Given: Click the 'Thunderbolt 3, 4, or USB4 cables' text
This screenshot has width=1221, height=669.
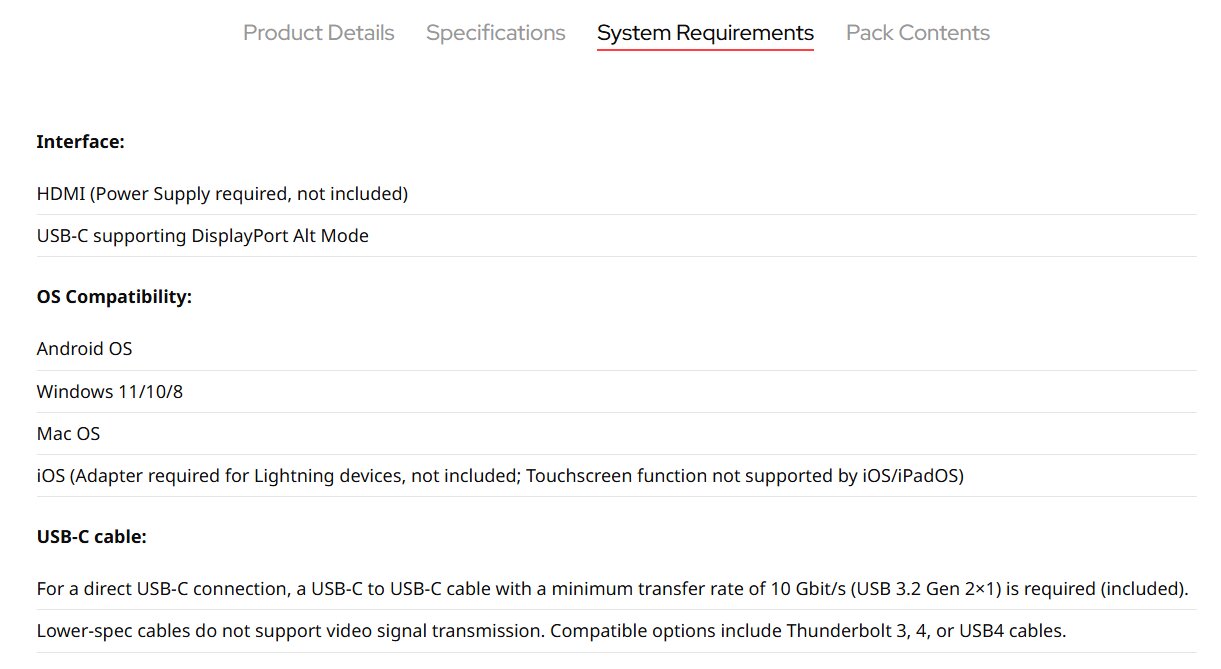Looking at the screenshot, I should (925, 631).
